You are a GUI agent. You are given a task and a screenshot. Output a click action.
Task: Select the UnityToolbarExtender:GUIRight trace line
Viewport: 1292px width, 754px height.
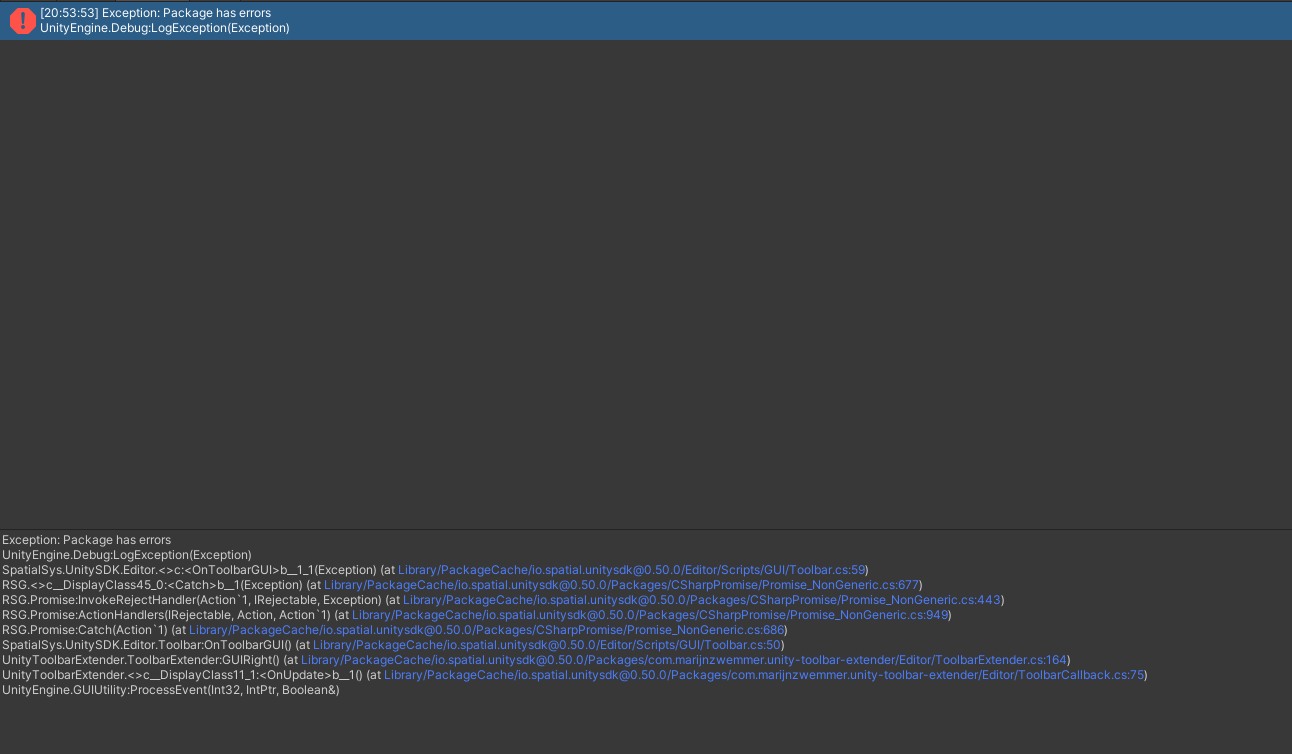[x=140, y=659]
